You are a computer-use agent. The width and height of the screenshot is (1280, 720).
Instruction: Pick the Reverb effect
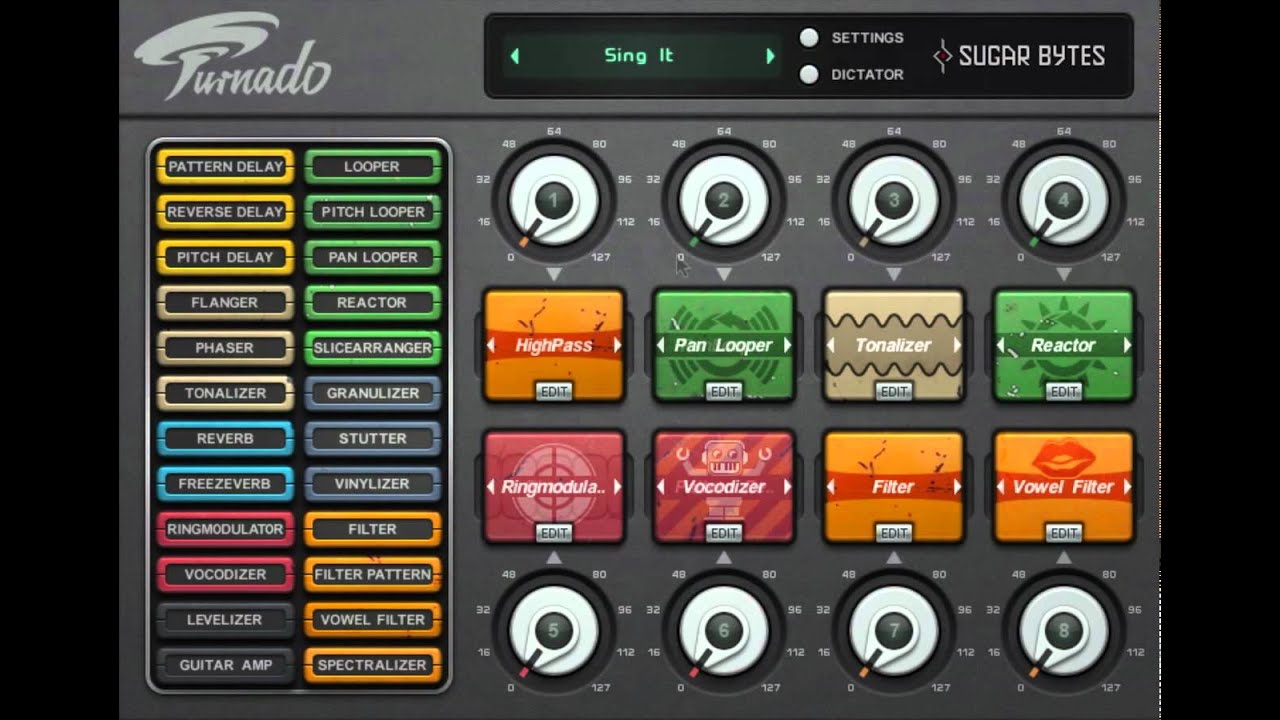click(225, 438)
